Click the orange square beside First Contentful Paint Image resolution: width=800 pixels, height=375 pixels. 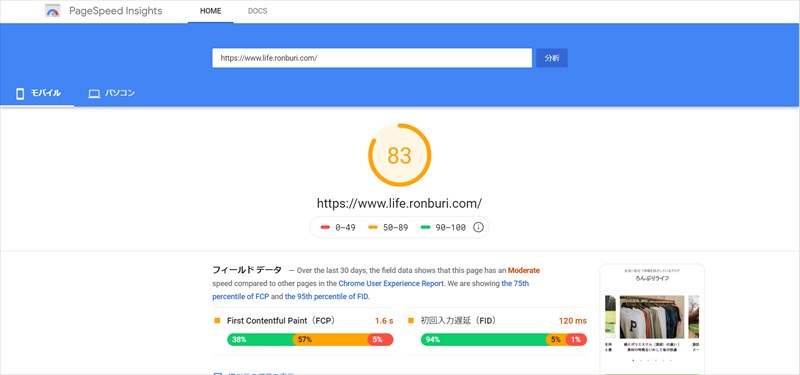click(217, 321)
